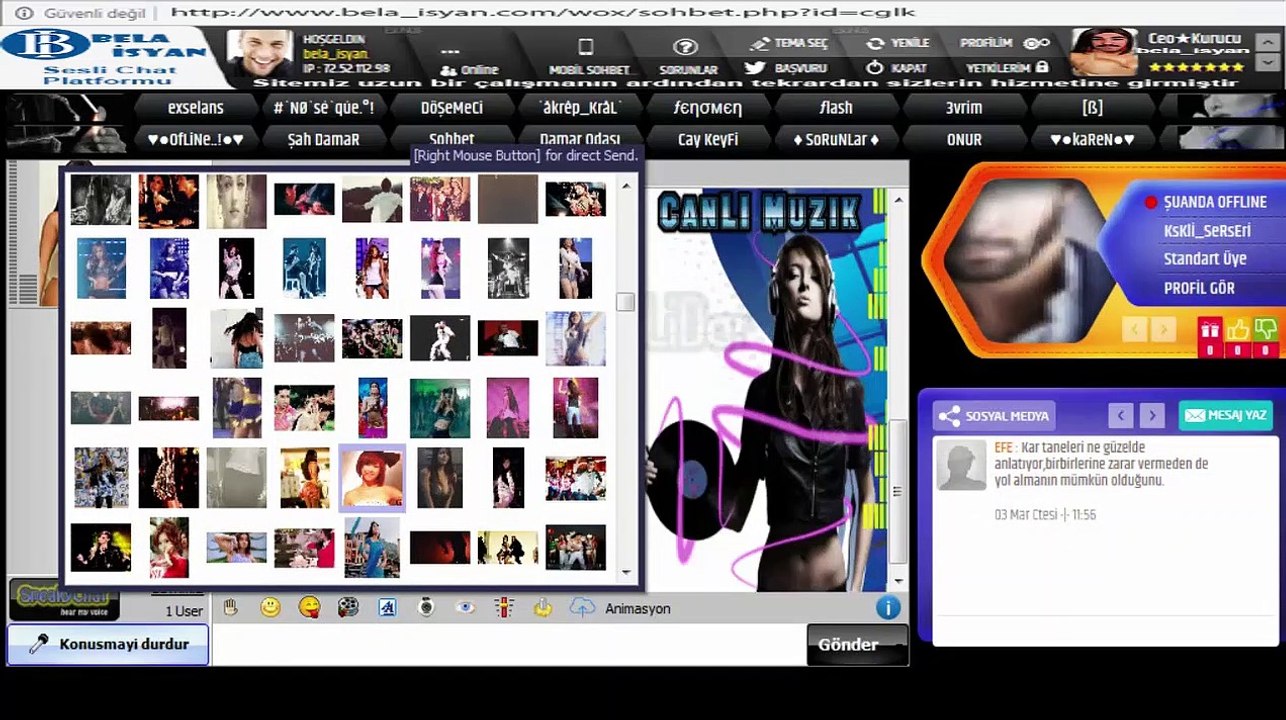Click EFE's avatar in social feed
This screenshot has height=720, width=1286.
pyautogui.click(x=962, y=464)
